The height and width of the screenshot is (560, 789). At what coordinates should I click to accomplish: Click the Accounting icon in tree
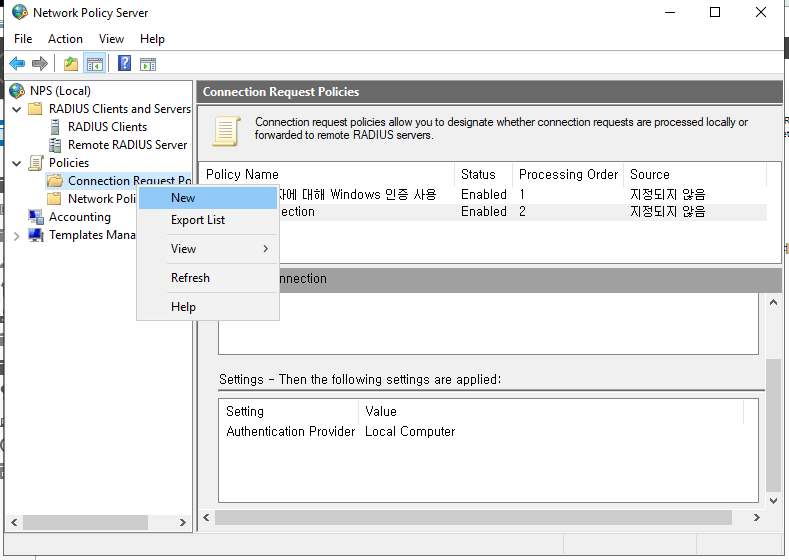point(36,217)
